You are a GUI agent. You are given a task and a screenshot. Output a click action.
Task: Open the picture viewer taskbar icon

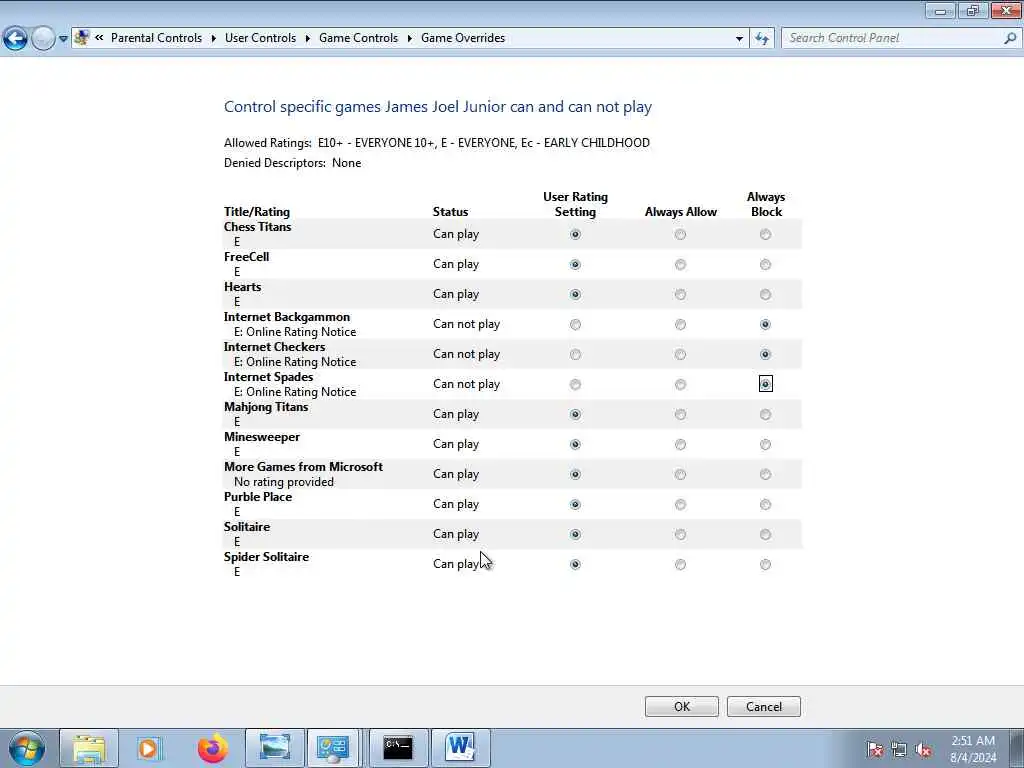click(275, 748)
